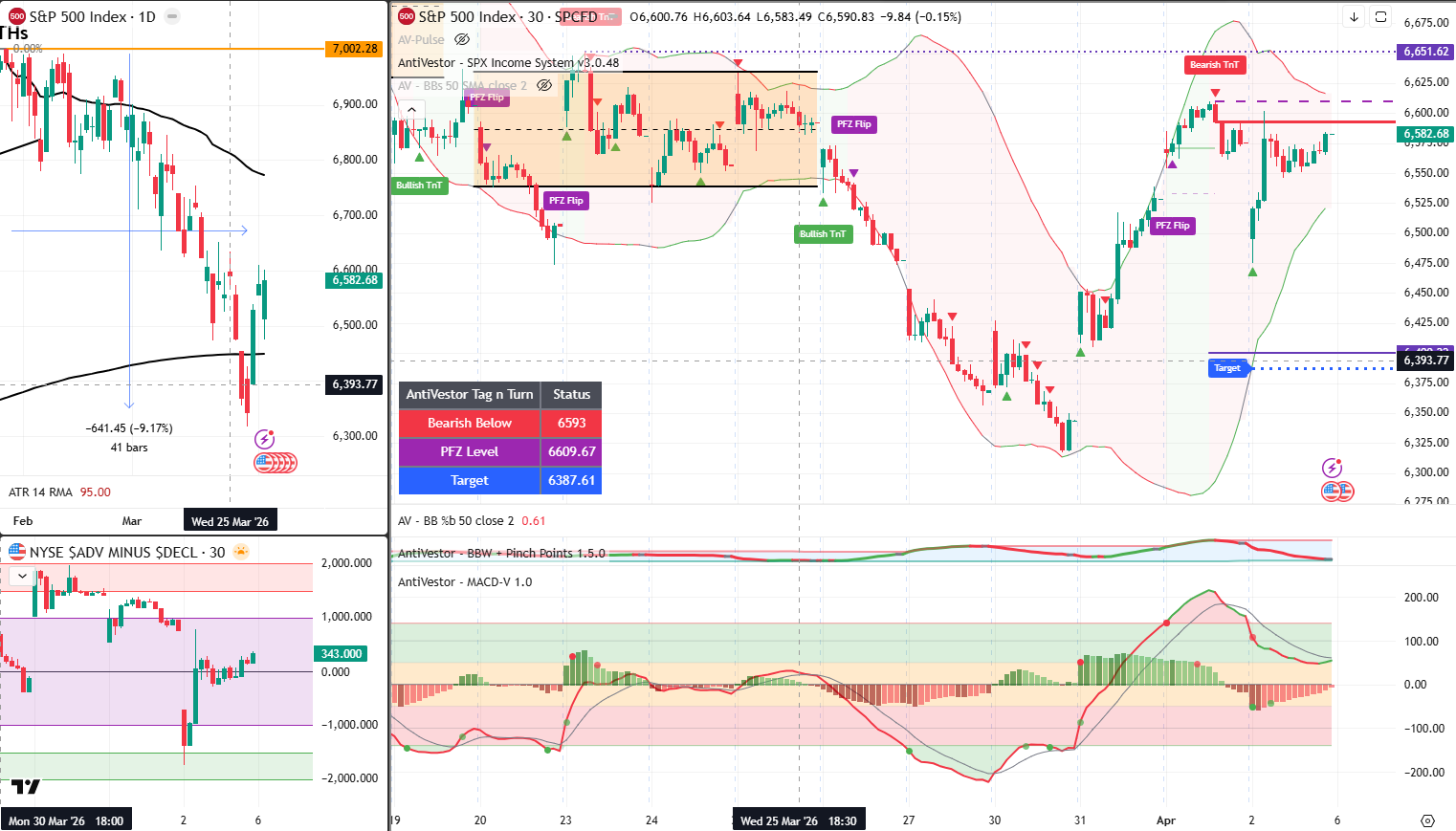Click the lightning event icon on 30-minute chart
This screenshot has width=1456, height=831.
(1332, 468)
